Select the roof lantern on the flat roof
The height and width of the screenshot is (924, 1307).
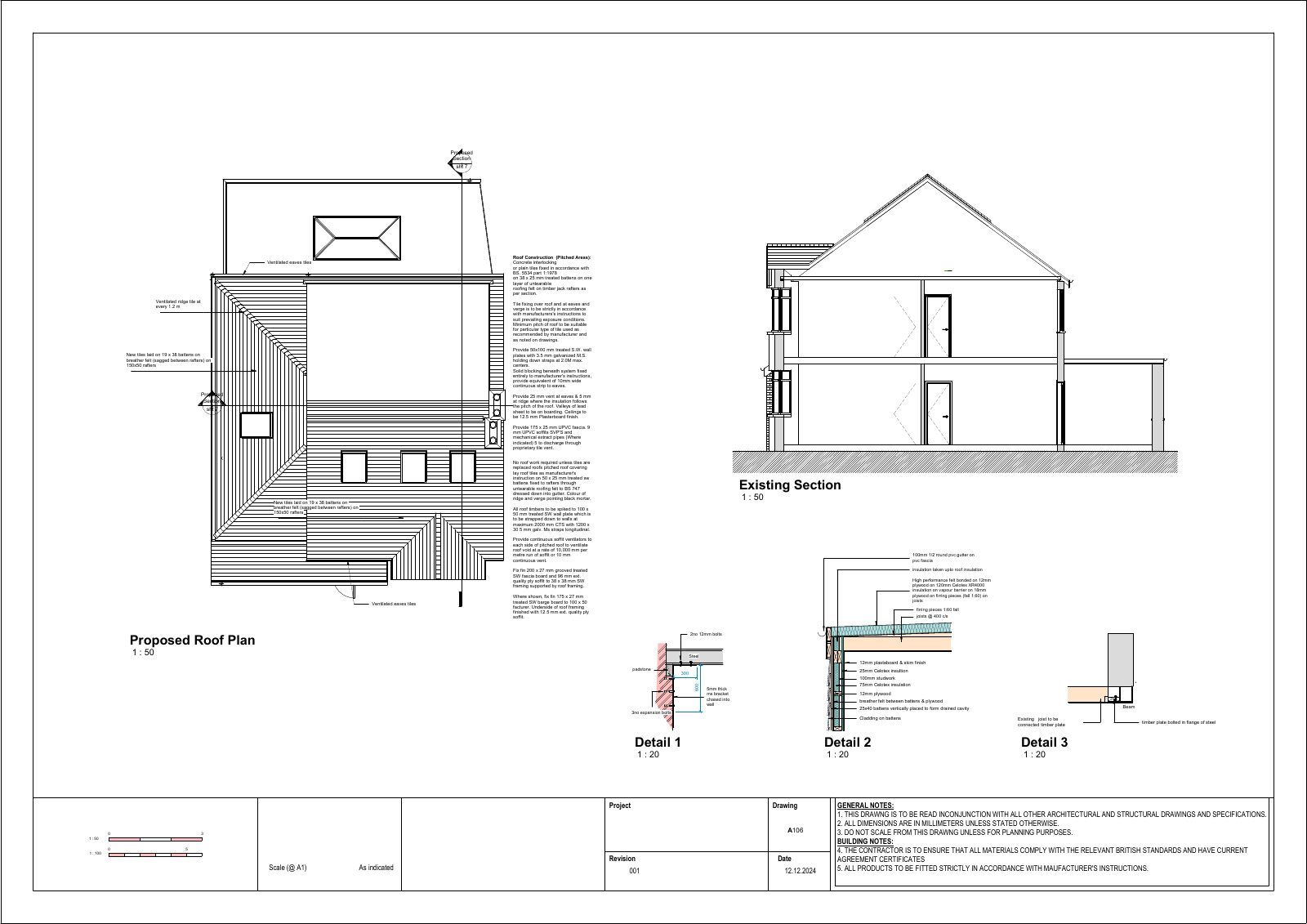[x=357, y=237]
